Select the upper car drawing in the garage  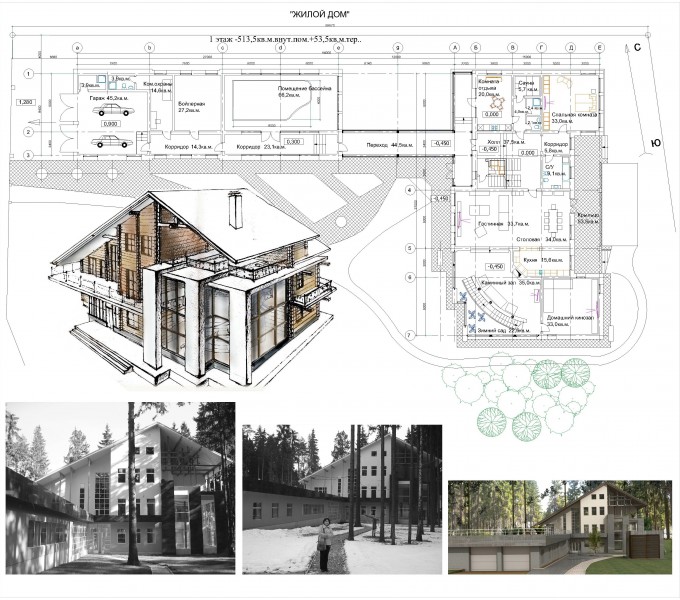click(x=113, y=110)
